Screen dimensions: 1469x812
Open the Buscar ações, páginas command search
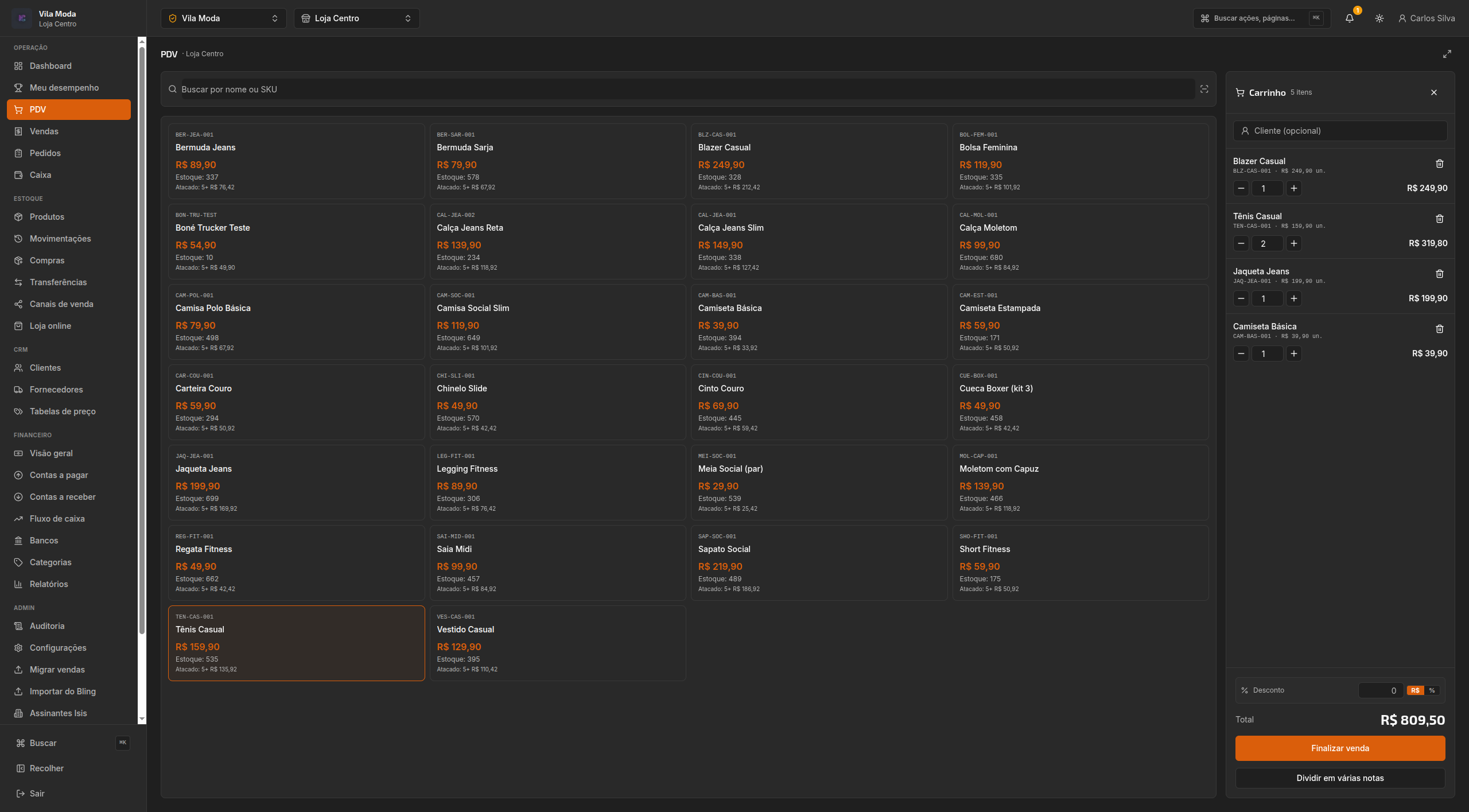1262,18
